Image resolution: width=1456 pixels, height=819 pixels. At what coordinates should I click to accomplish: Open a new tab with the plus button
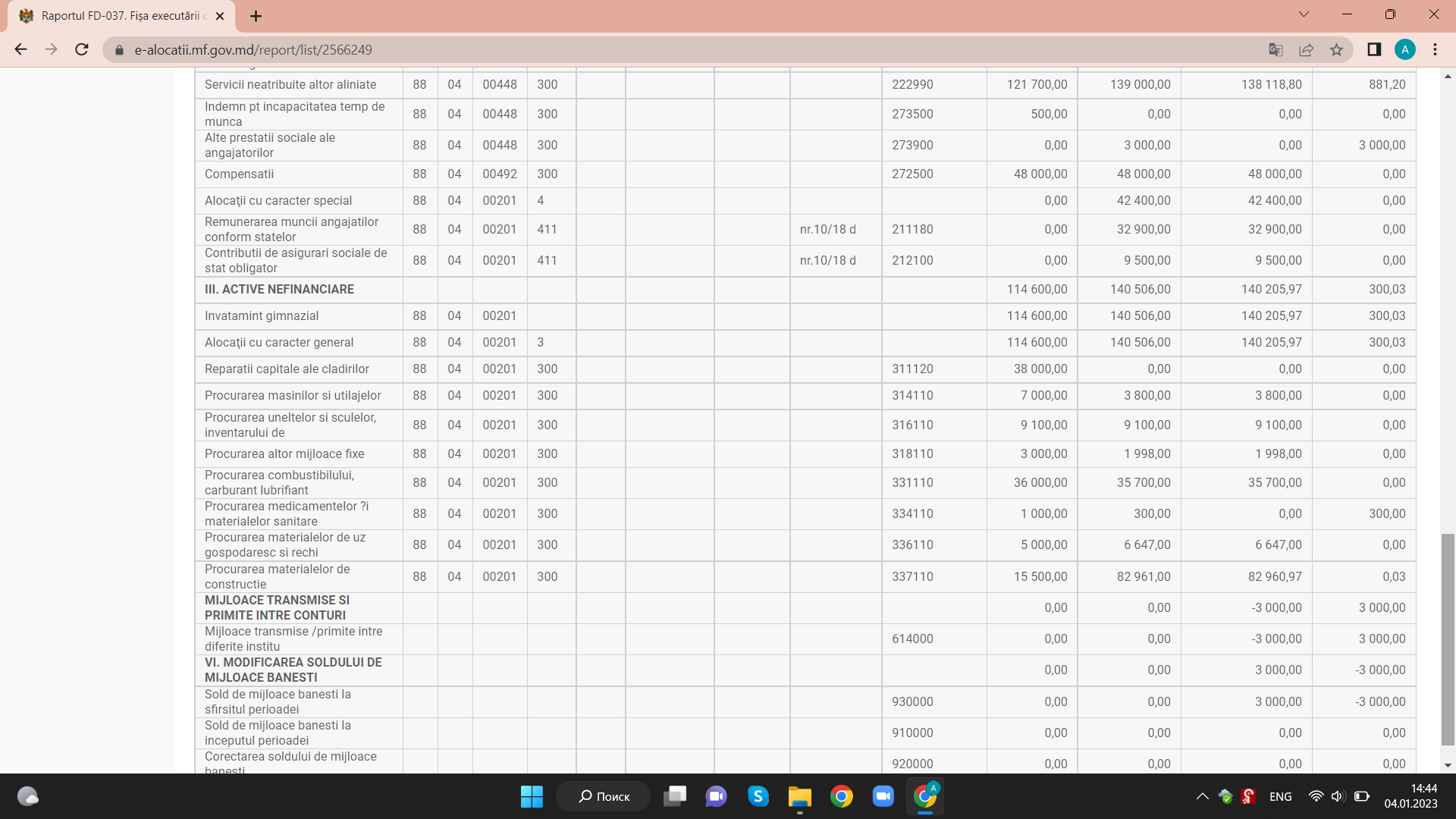pos(256,16)
